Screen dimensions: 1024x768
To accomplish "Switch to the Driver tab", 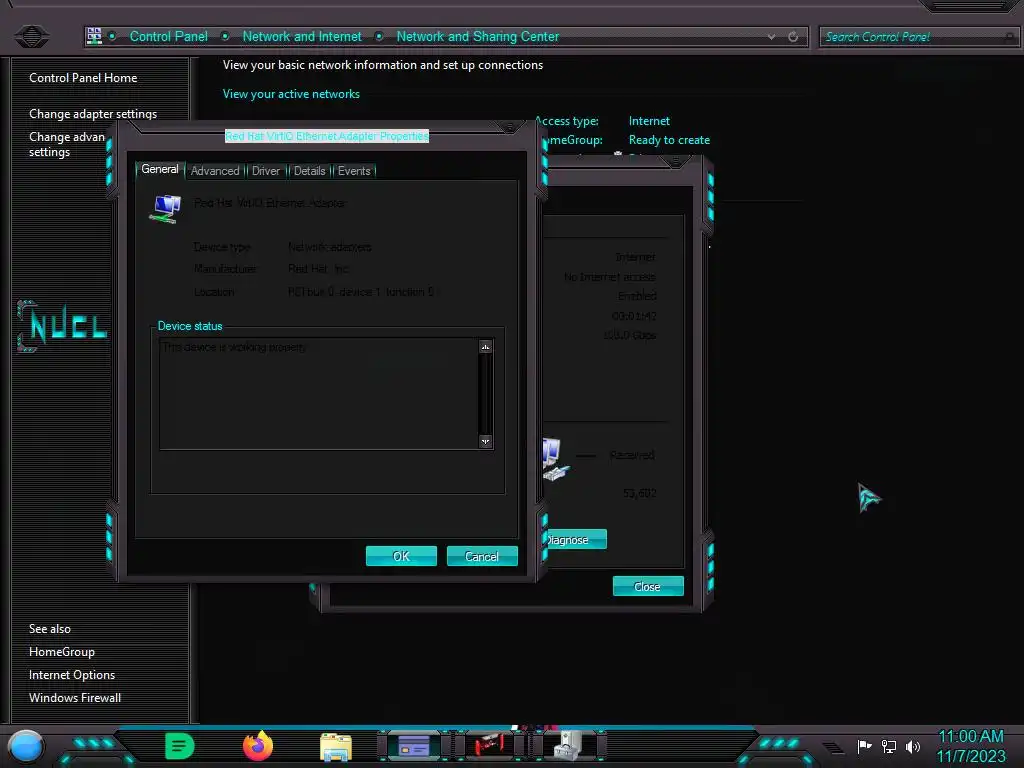I will click(266, 170).
